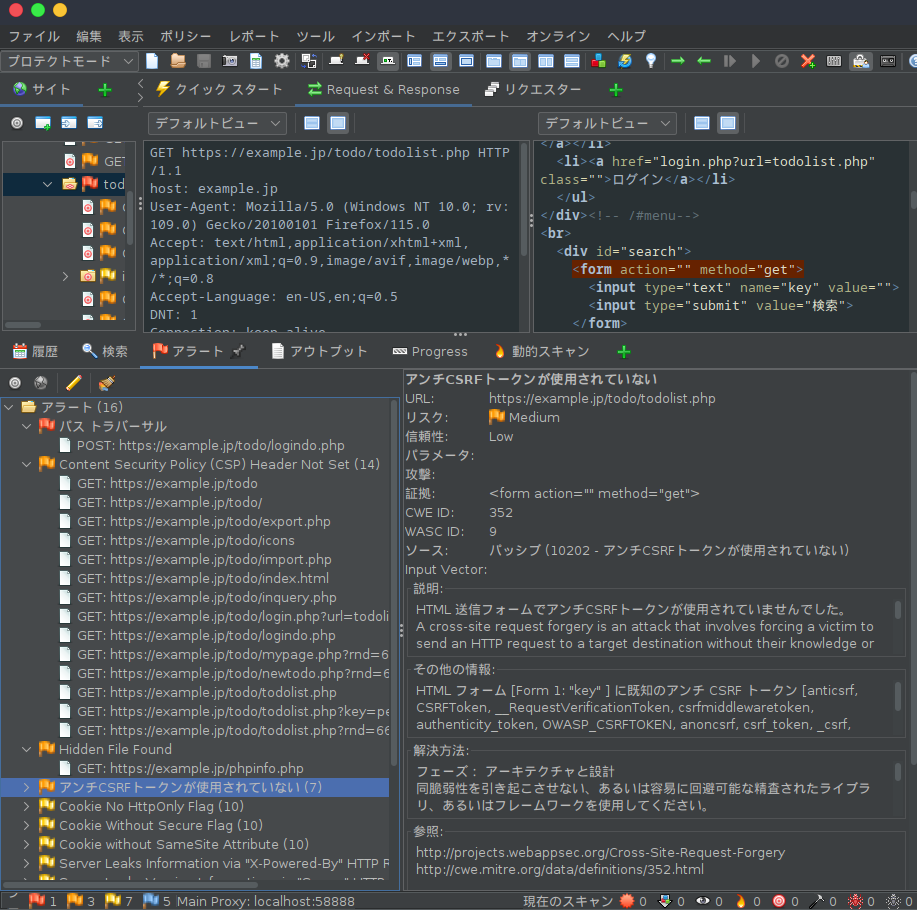Screen dimensions: 917x910
Task: Click the red flag high alerts count
Action: (x=42, y=901)
